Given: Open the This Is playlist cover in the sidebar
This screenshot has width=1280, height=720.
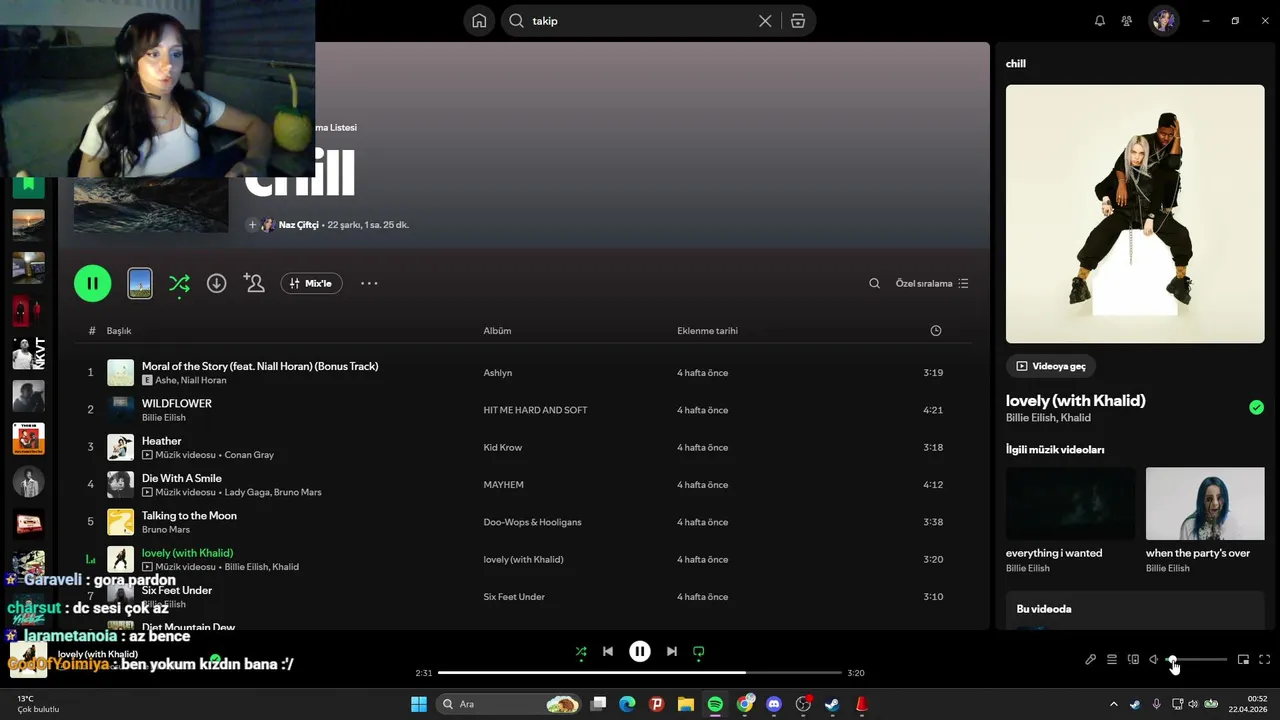Looking at the screenshot, I should pos(28,439).
